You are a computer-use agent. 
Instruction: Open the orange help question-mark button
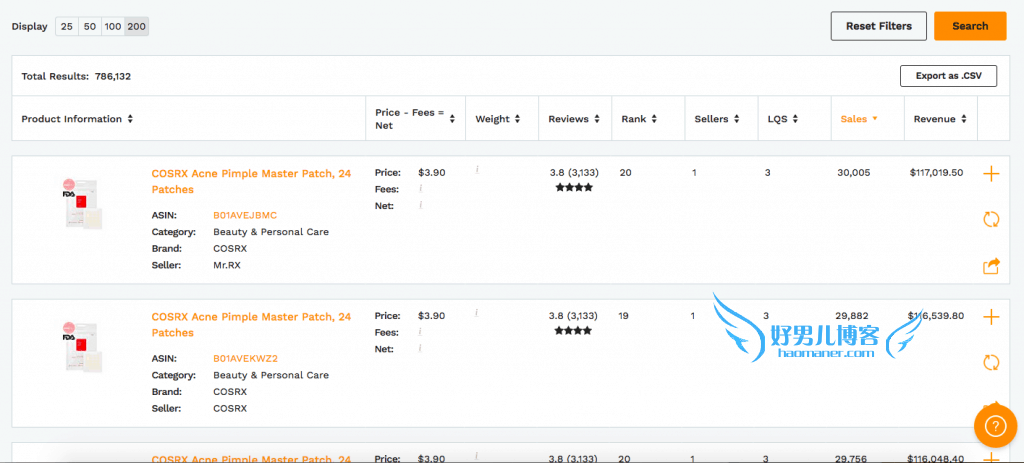[995, 426]
